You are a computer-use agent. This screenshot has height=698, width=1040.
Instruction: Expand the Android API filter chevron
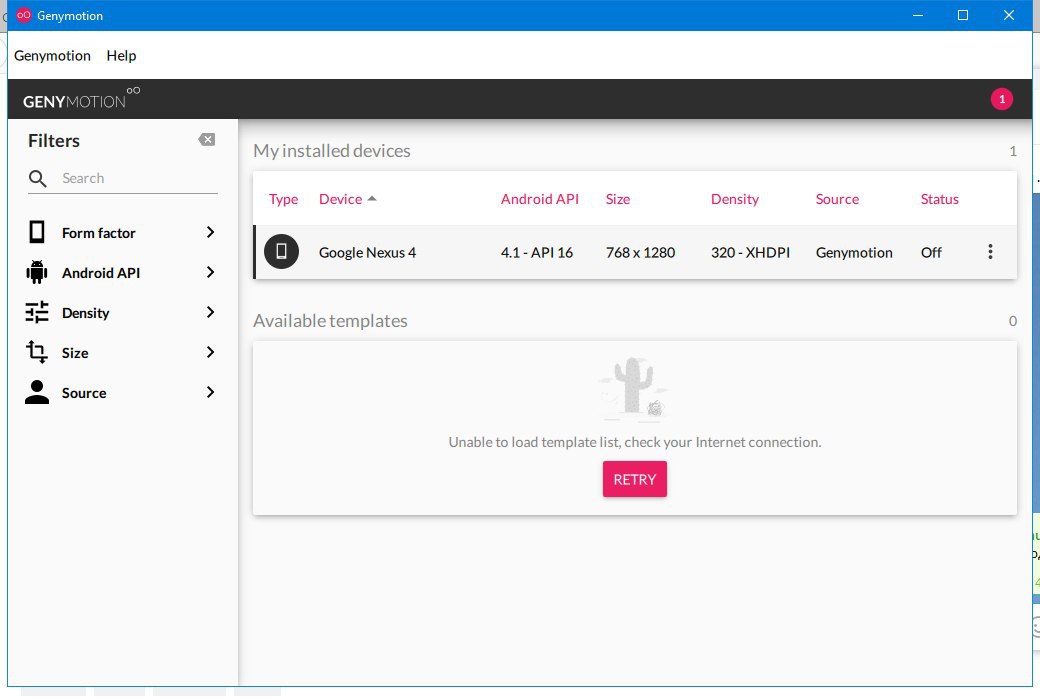(210, 273)
